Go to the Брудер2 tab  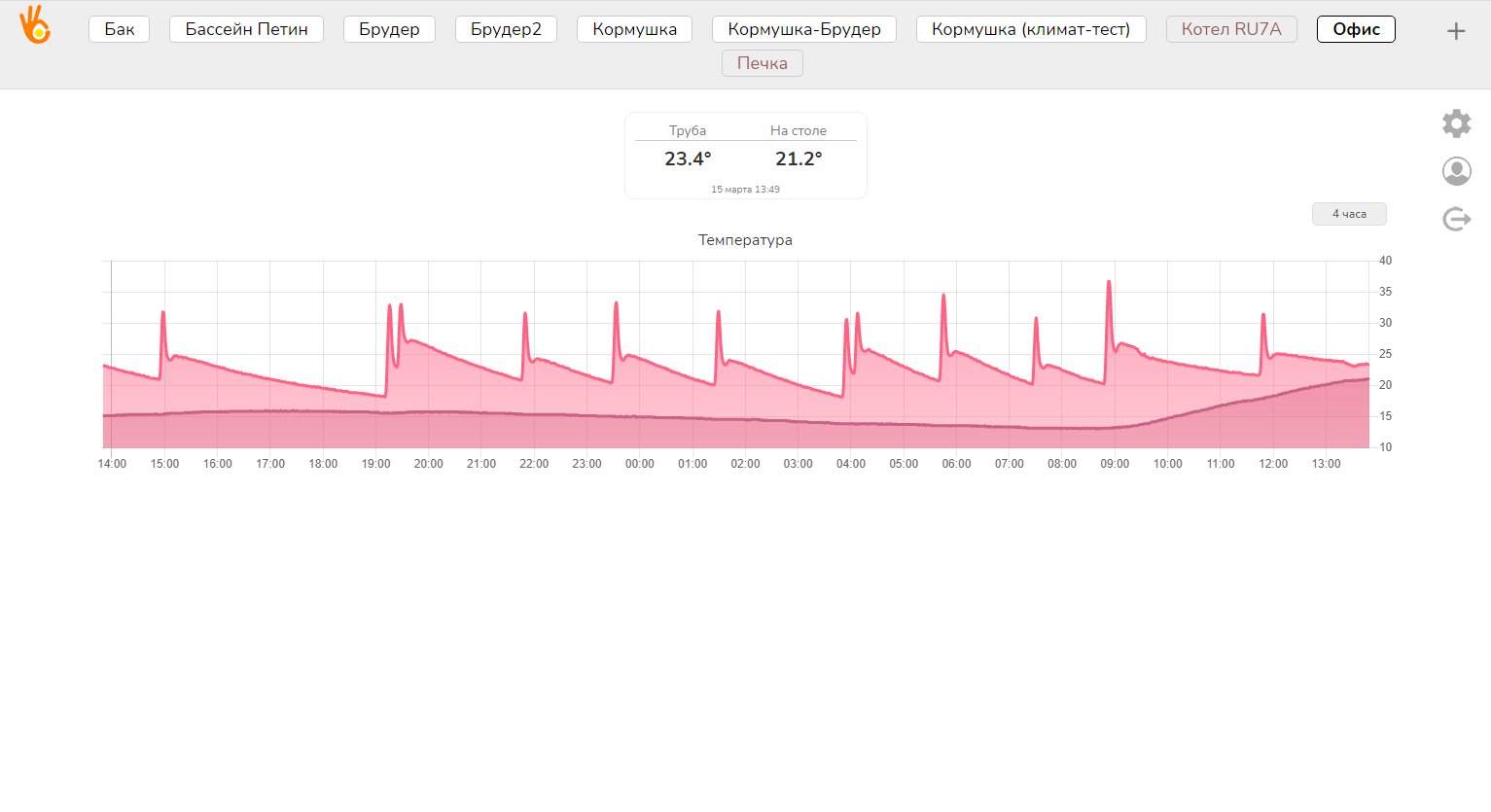coord(506,29)
